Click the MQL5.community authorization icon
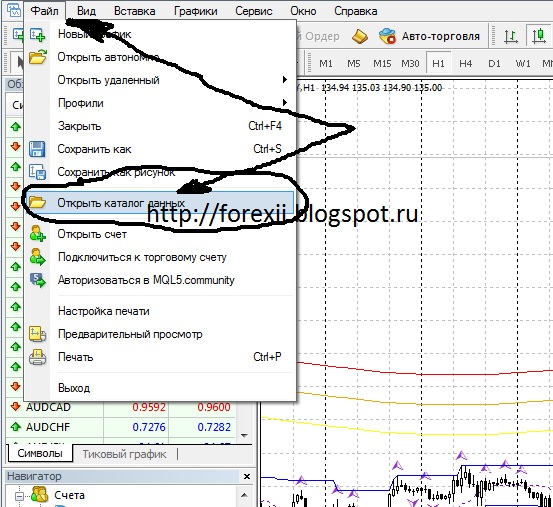Image resolution: width=553 pixels, height=507 pixels. click(x=37, y=280)
